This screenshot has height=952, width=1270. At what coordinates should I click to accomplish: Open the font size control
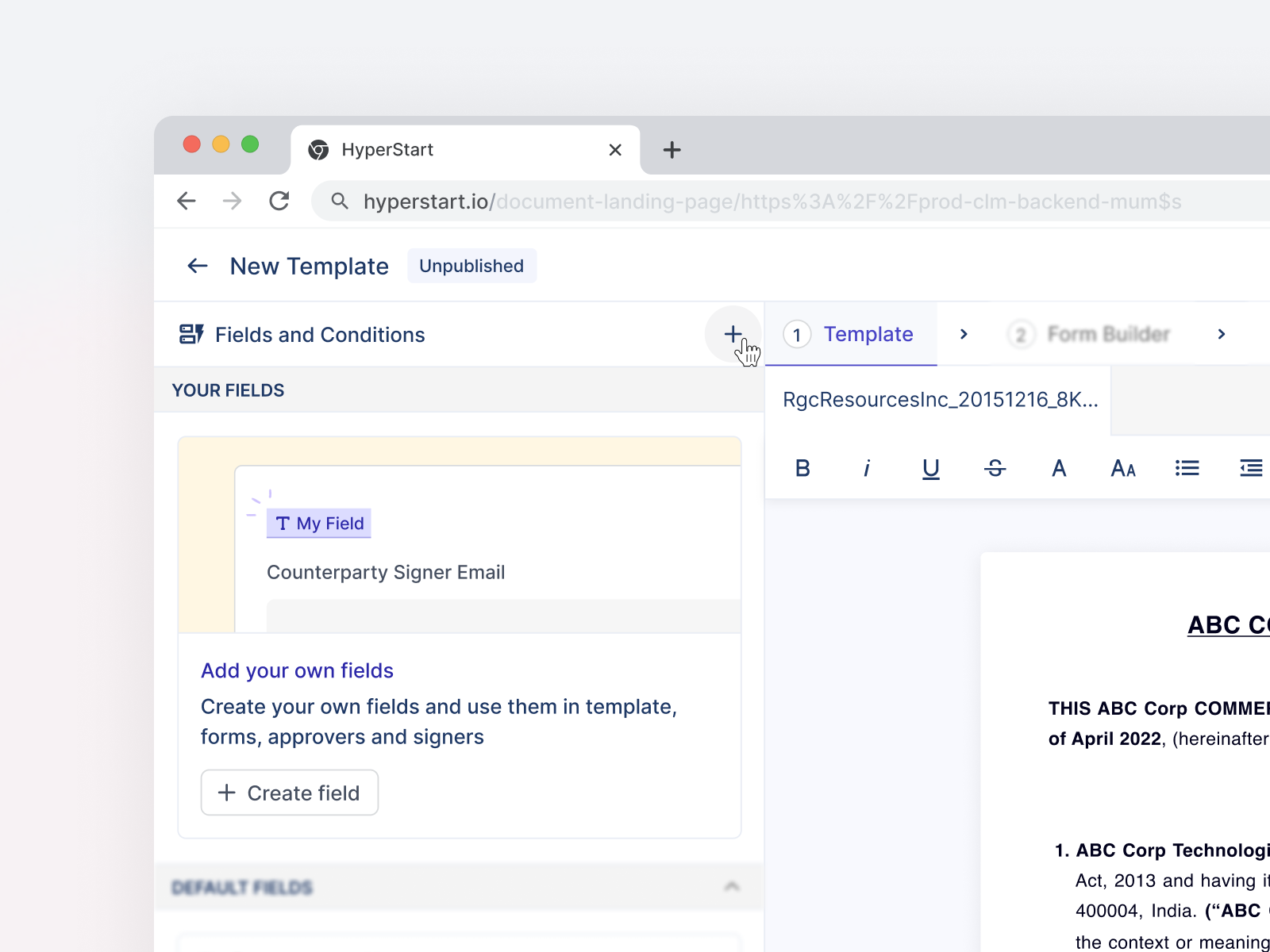(1122, 468)
